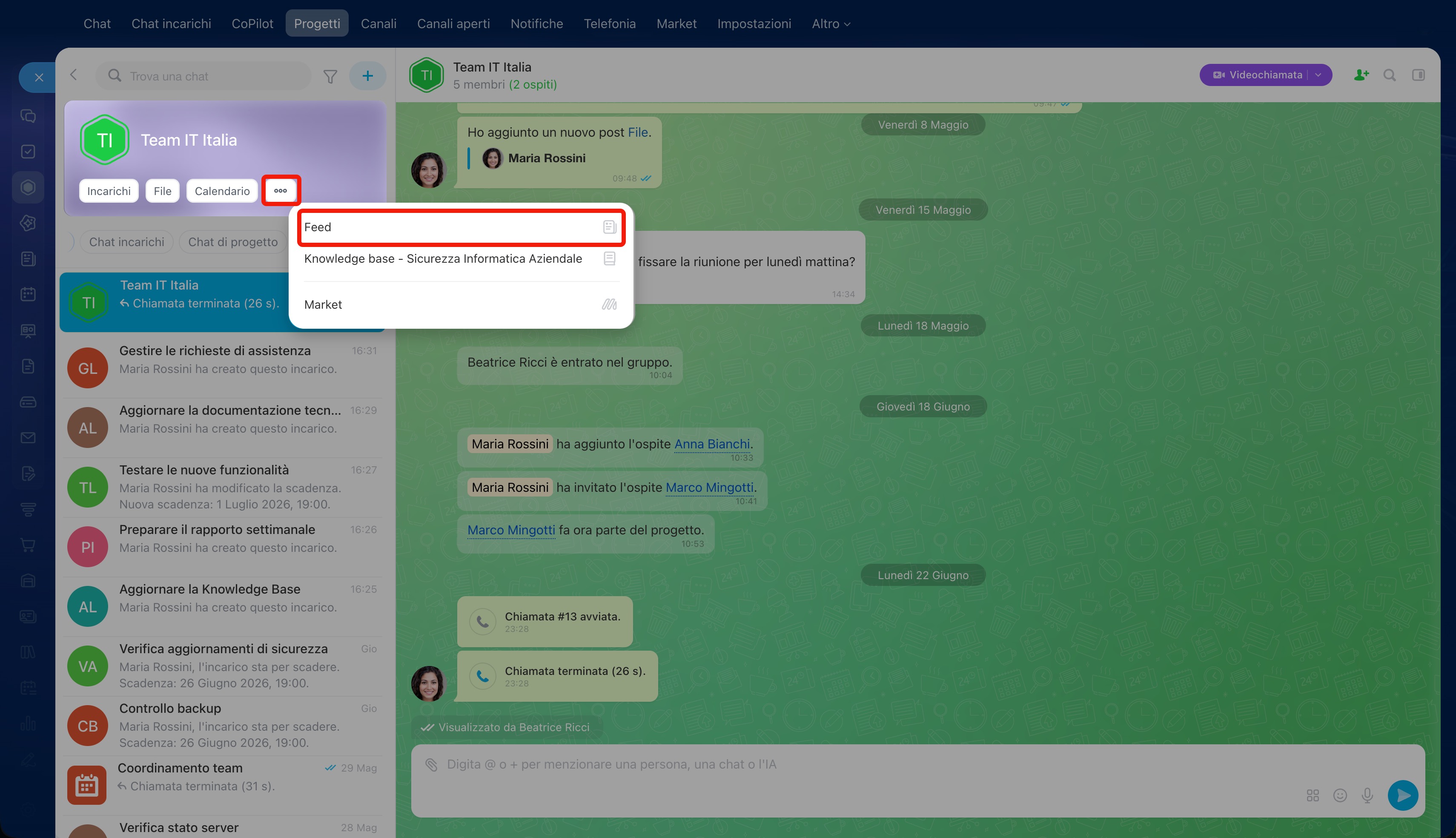The image size is (1456, 838).
Task: Focus the Trova una chat search field
Action: point(203,76)
